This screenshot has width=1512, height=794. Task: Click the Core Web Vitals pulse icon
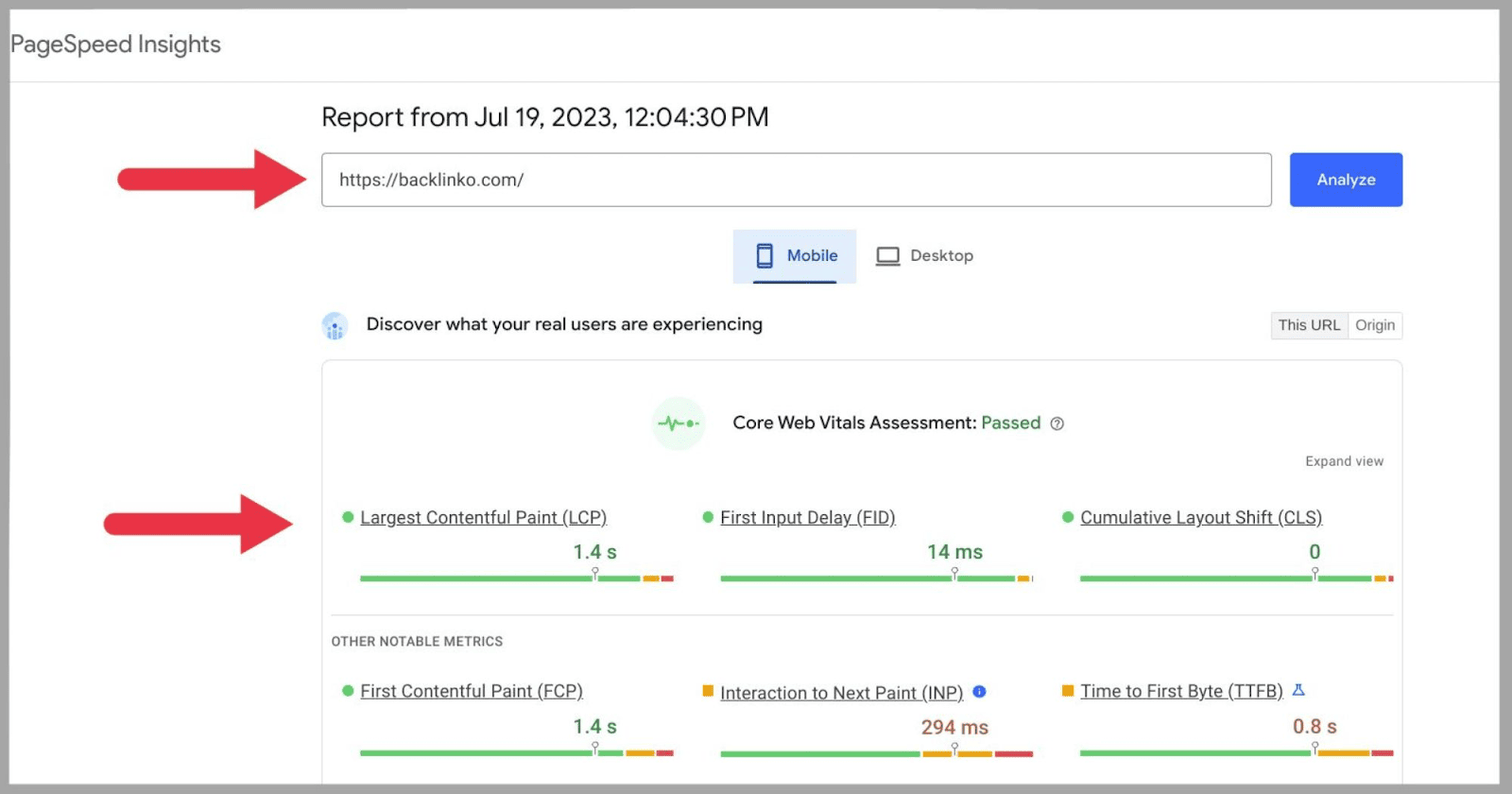pyautogui.click(x=679, y=423)
